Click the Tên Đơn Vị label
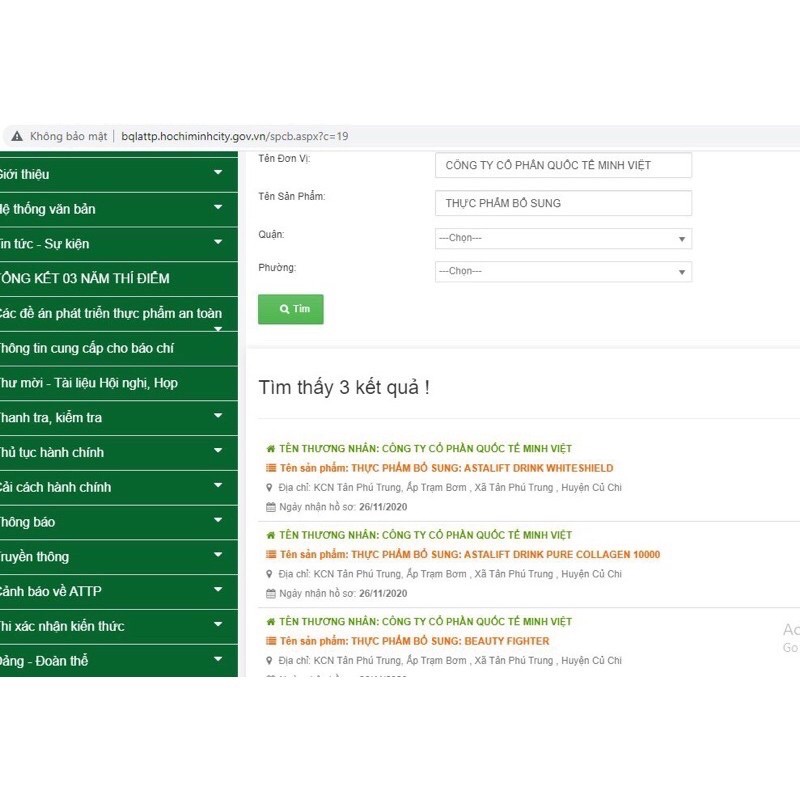 284,158
